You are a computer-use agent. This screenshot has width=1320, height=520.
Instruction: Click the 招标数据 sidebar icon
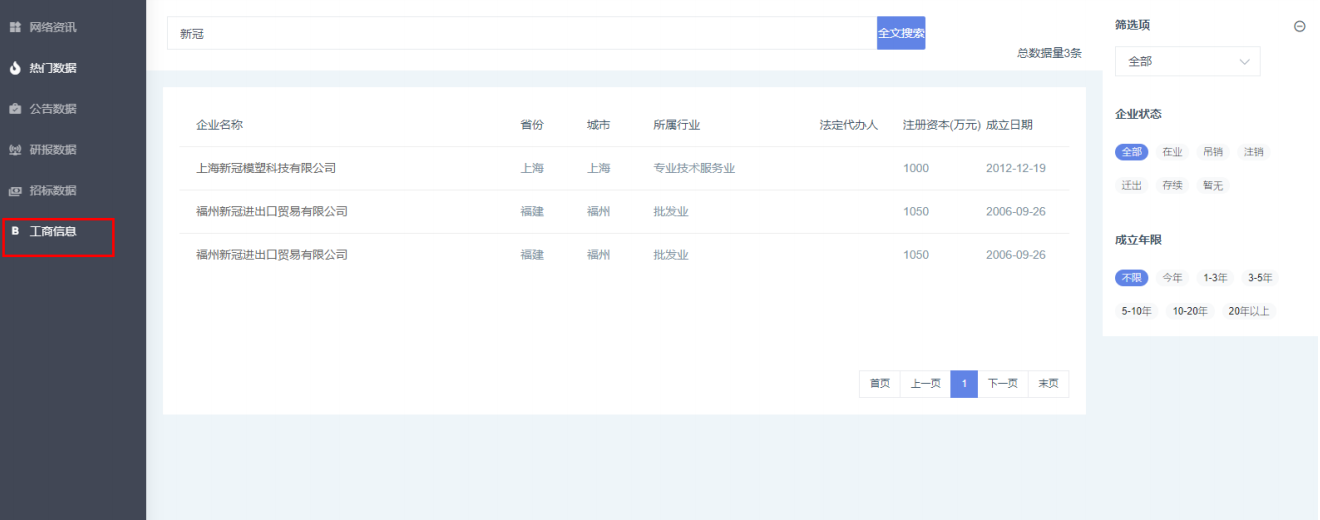point(15,191)
